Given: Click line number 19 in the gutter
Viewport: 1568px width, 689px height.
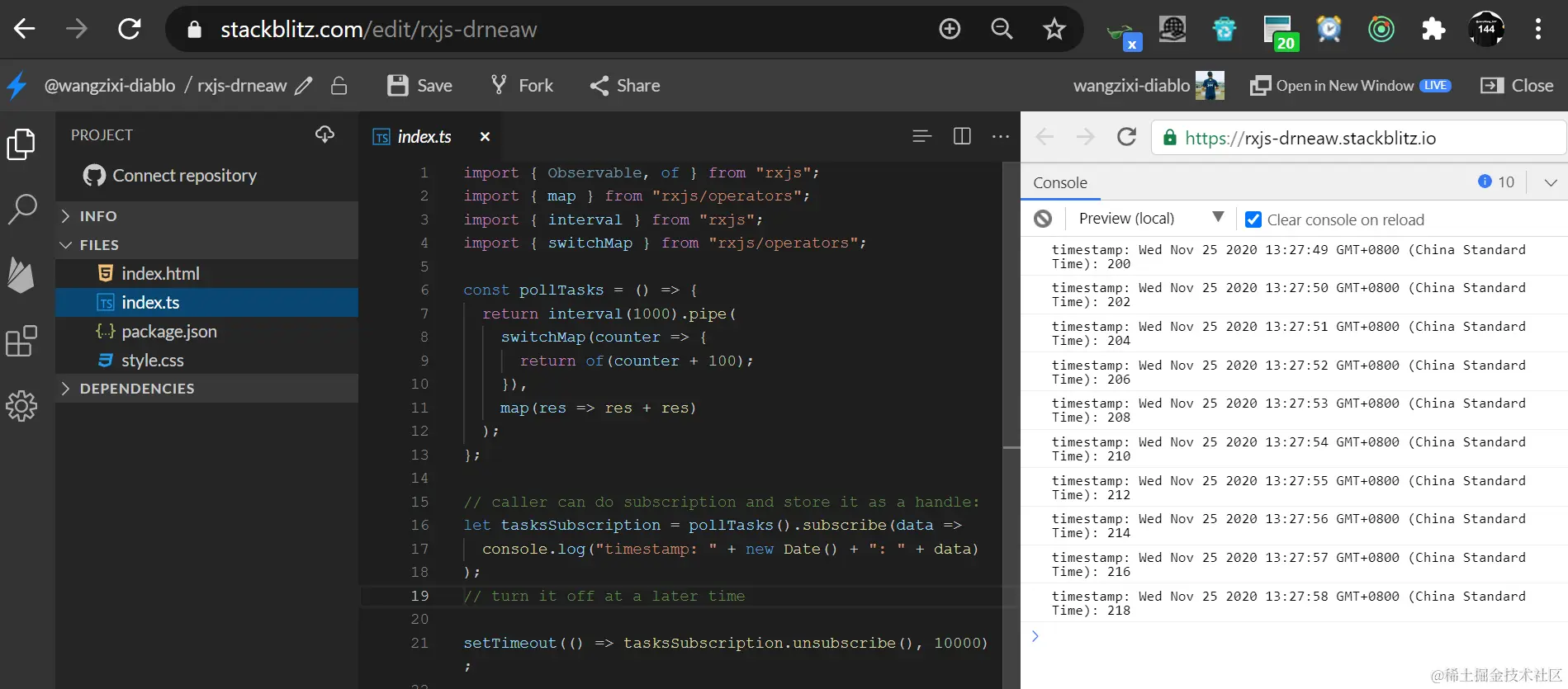Looking at the screenshot, I should pos(419,596).
